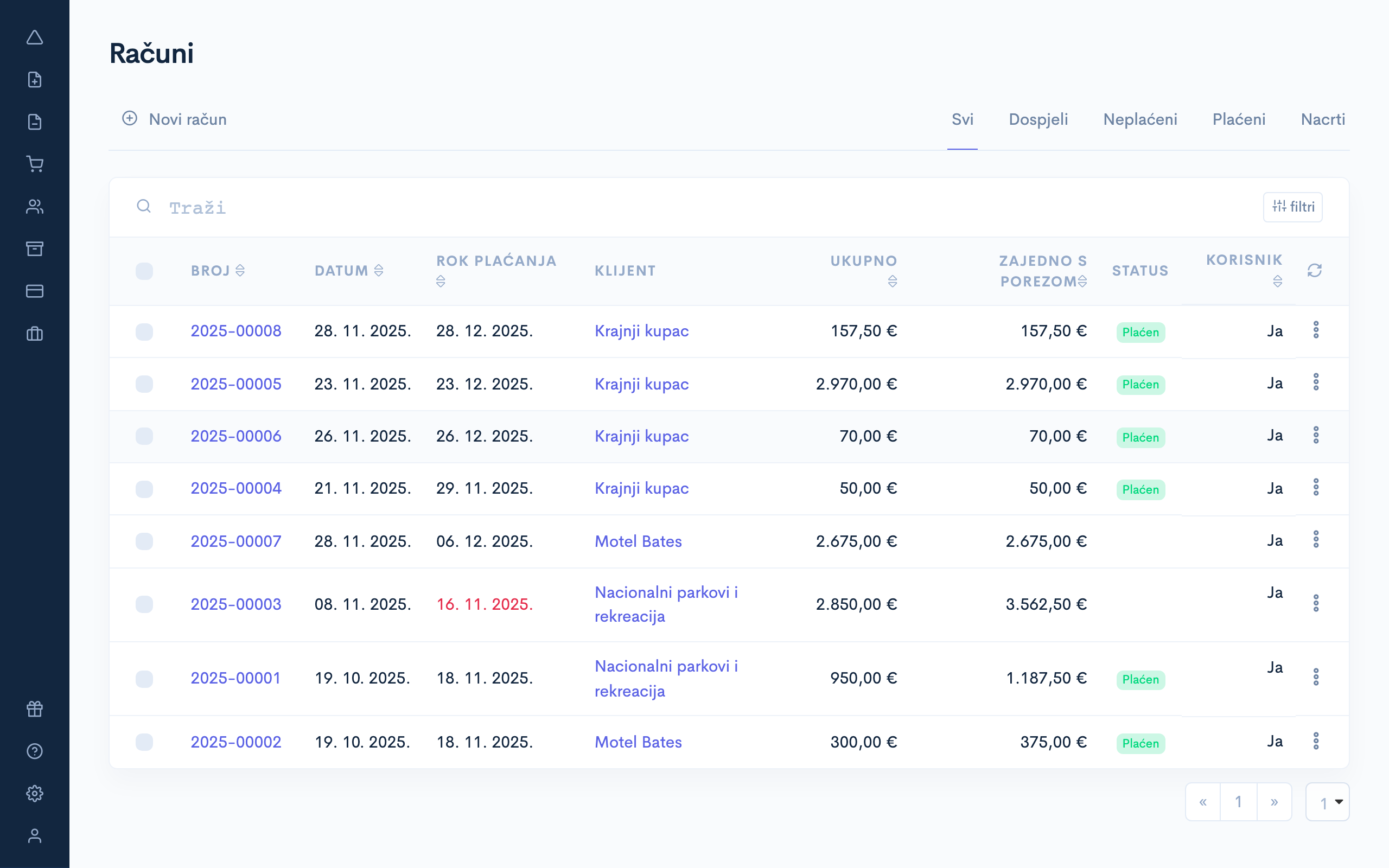
Task: Select the briefcase icon in sidebar
Action: (35, 334)
